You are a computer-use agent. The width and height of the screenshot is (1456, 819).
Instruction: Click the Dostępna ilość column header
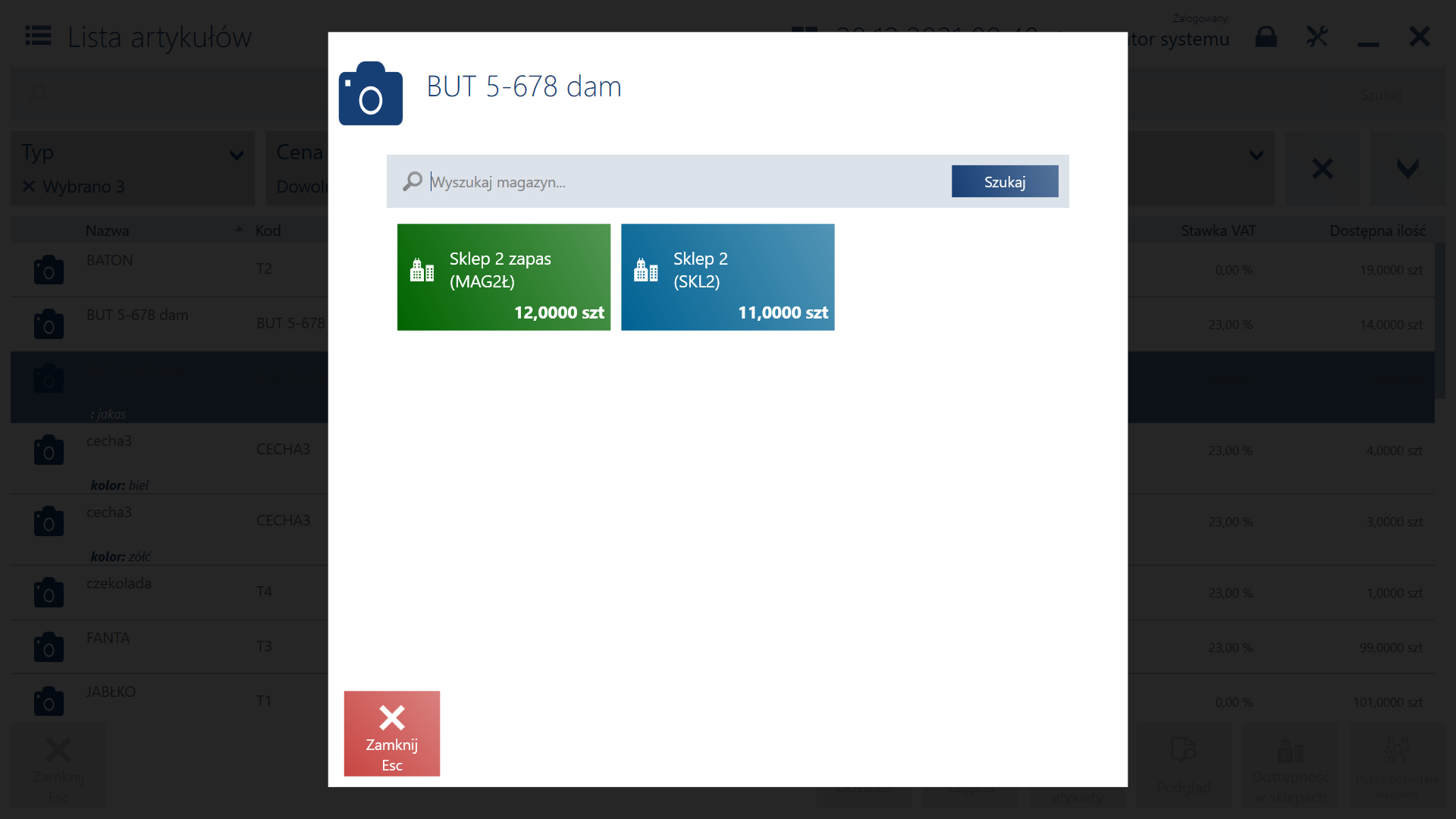tap(1377, 231)
